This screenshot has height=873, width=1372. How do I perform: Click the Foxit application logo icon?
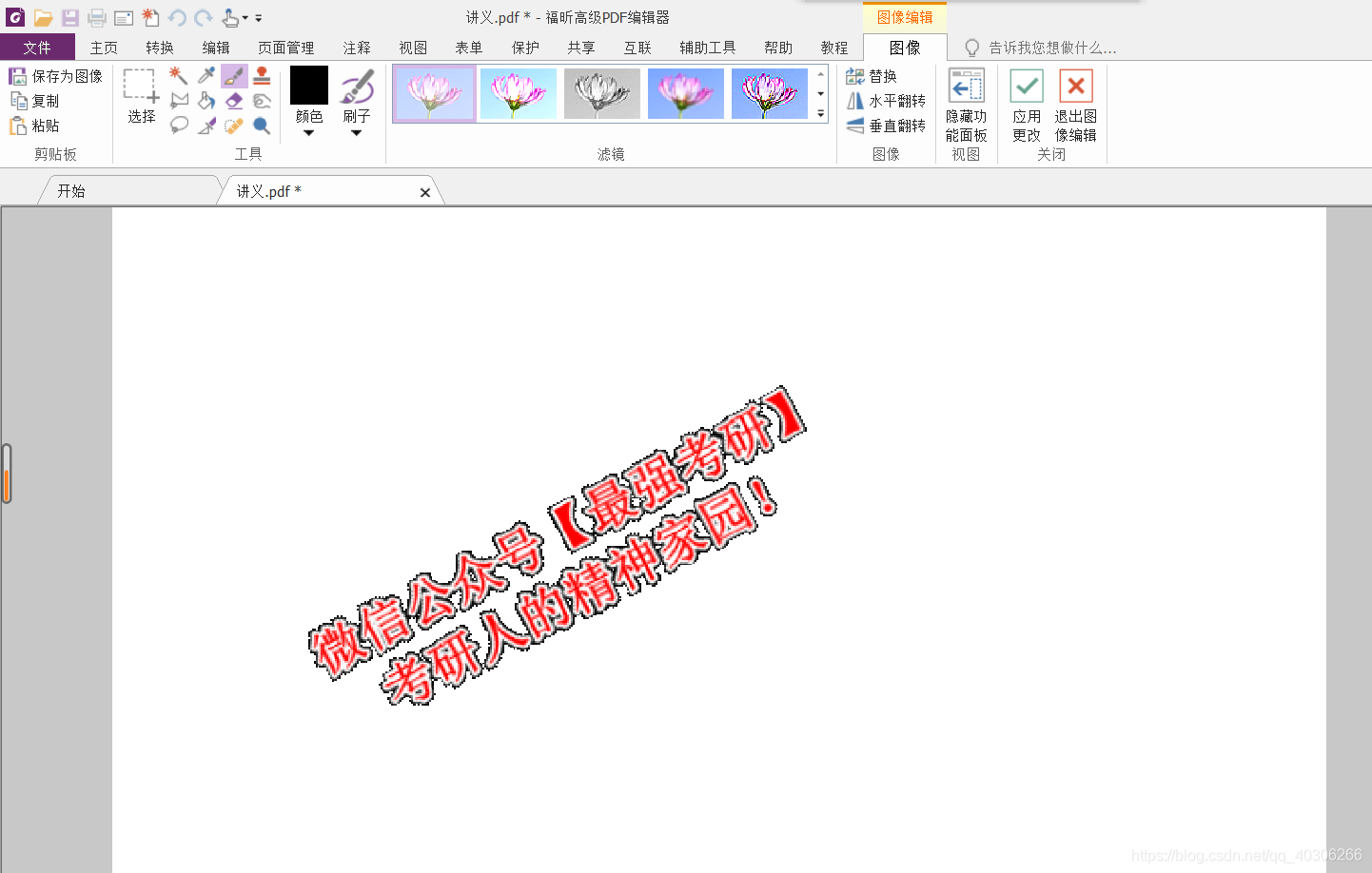15,17
